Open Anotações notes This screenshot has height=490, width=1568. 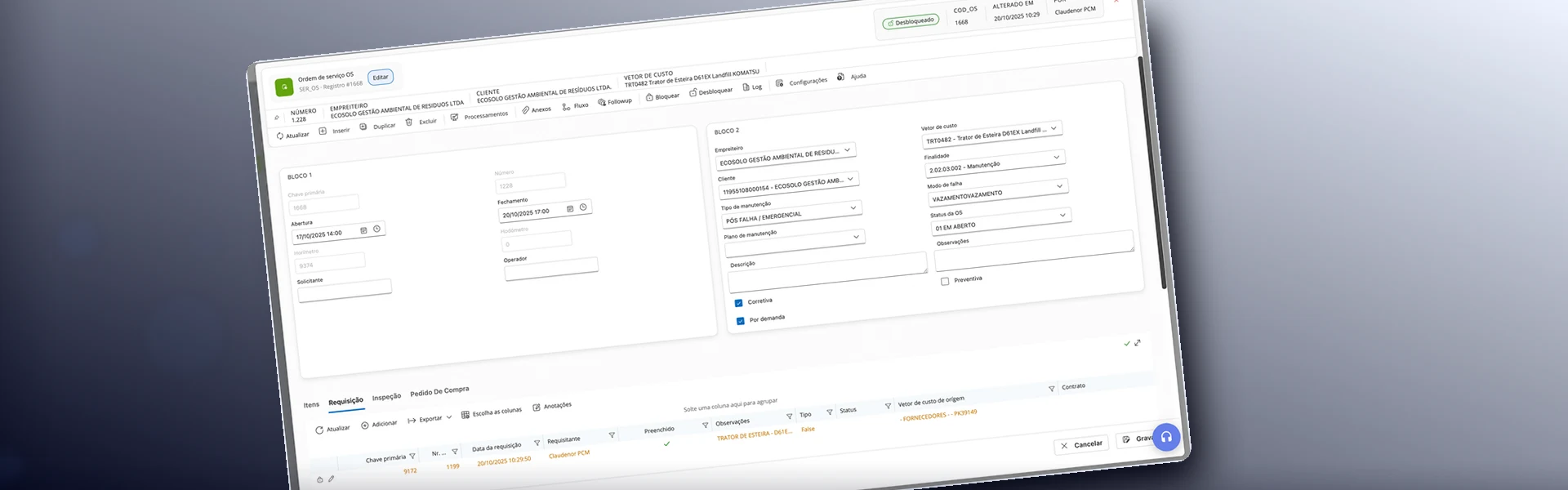(552, 406)
